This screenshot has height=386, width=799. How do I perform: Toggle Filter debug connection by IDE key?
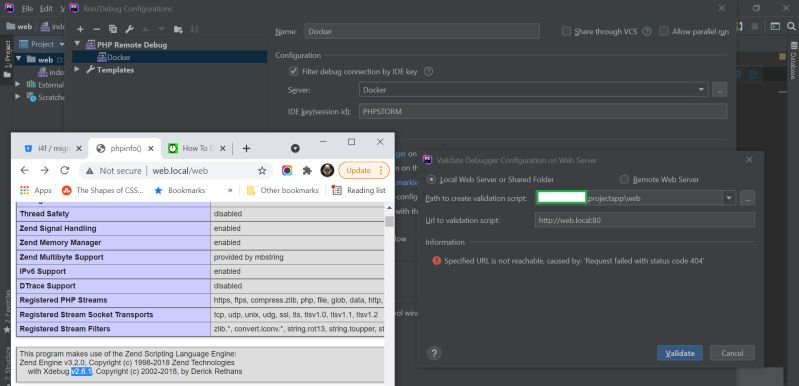tap(294, 72)
